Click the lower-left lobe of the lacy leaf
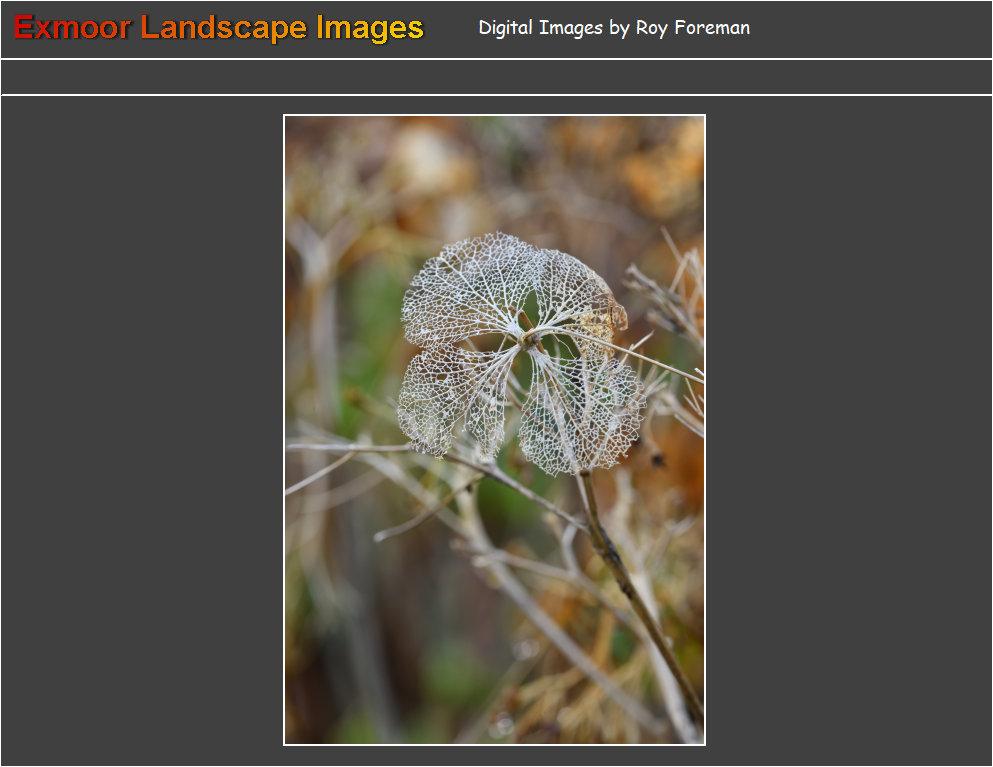993x767 pixels. click(450, 400)
